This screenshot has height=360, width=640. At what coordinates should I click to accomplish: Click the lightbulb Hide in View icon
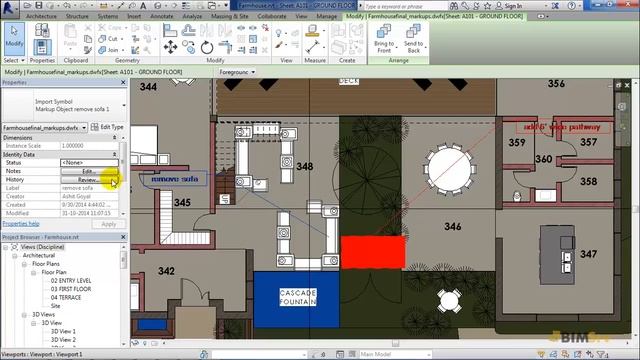(x=278, y=33)
